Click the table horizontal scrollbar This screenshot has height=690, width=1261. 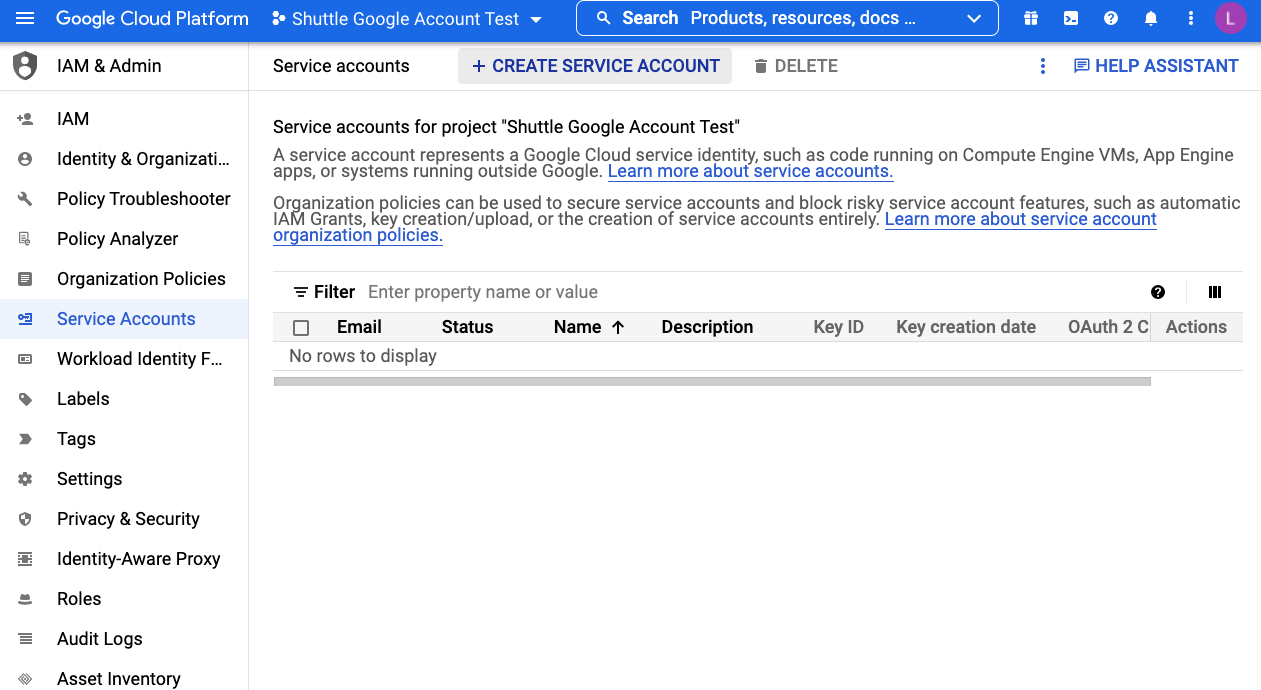712,381
